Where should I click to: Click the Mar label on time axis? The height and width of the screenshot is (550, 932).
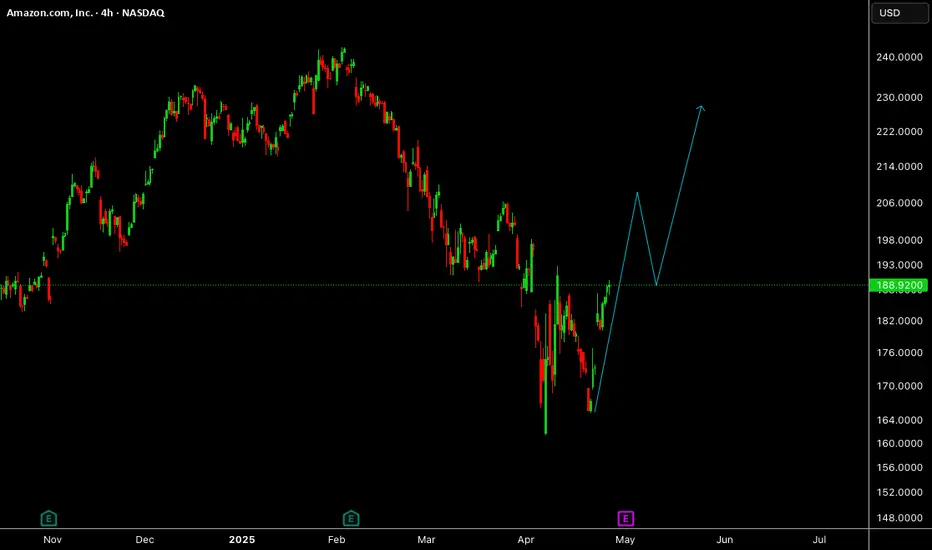click(x=426, y=540)
